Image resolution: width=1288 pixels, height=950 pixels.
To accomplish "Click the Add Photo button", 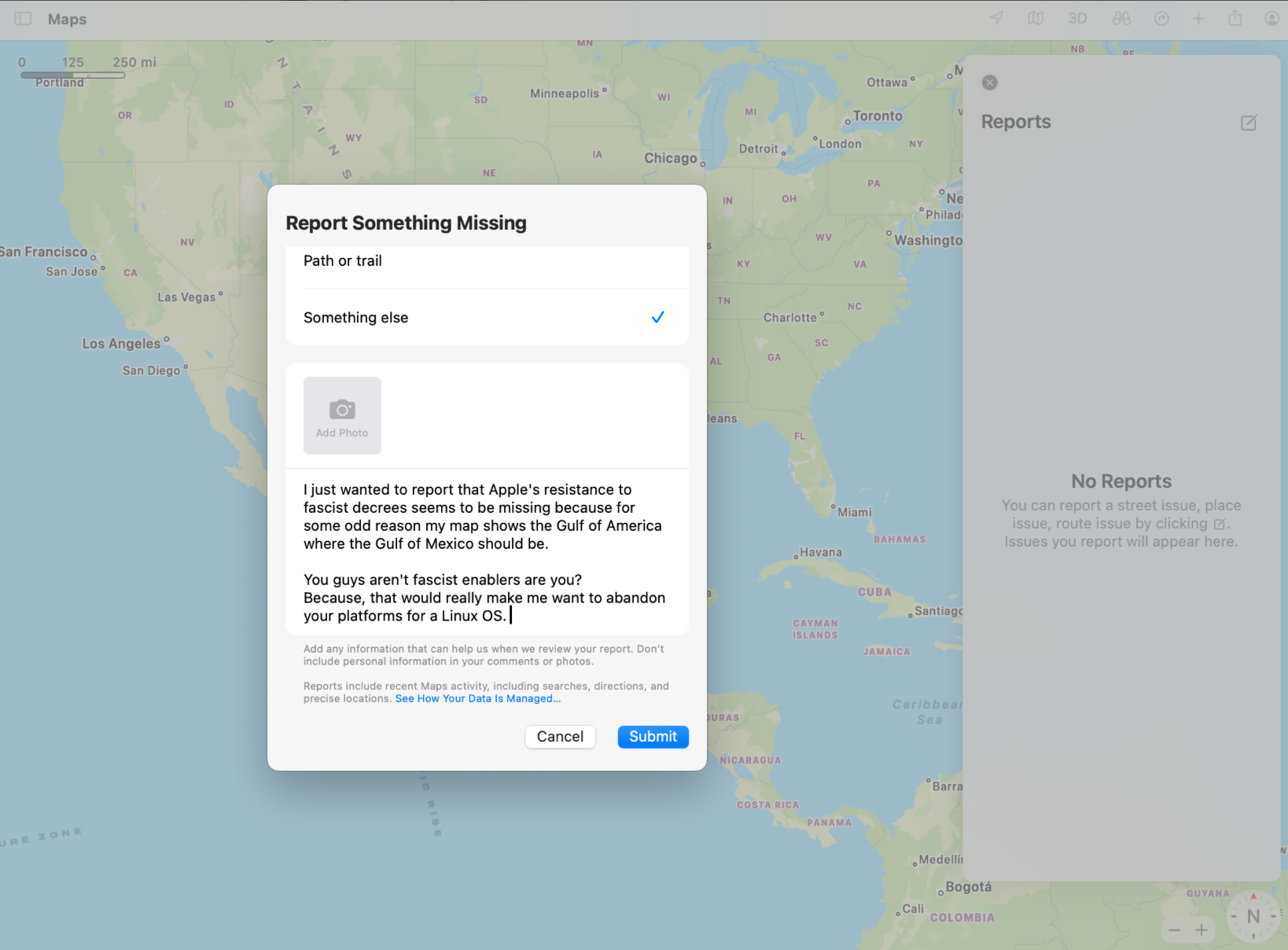I will pos(342,415).
